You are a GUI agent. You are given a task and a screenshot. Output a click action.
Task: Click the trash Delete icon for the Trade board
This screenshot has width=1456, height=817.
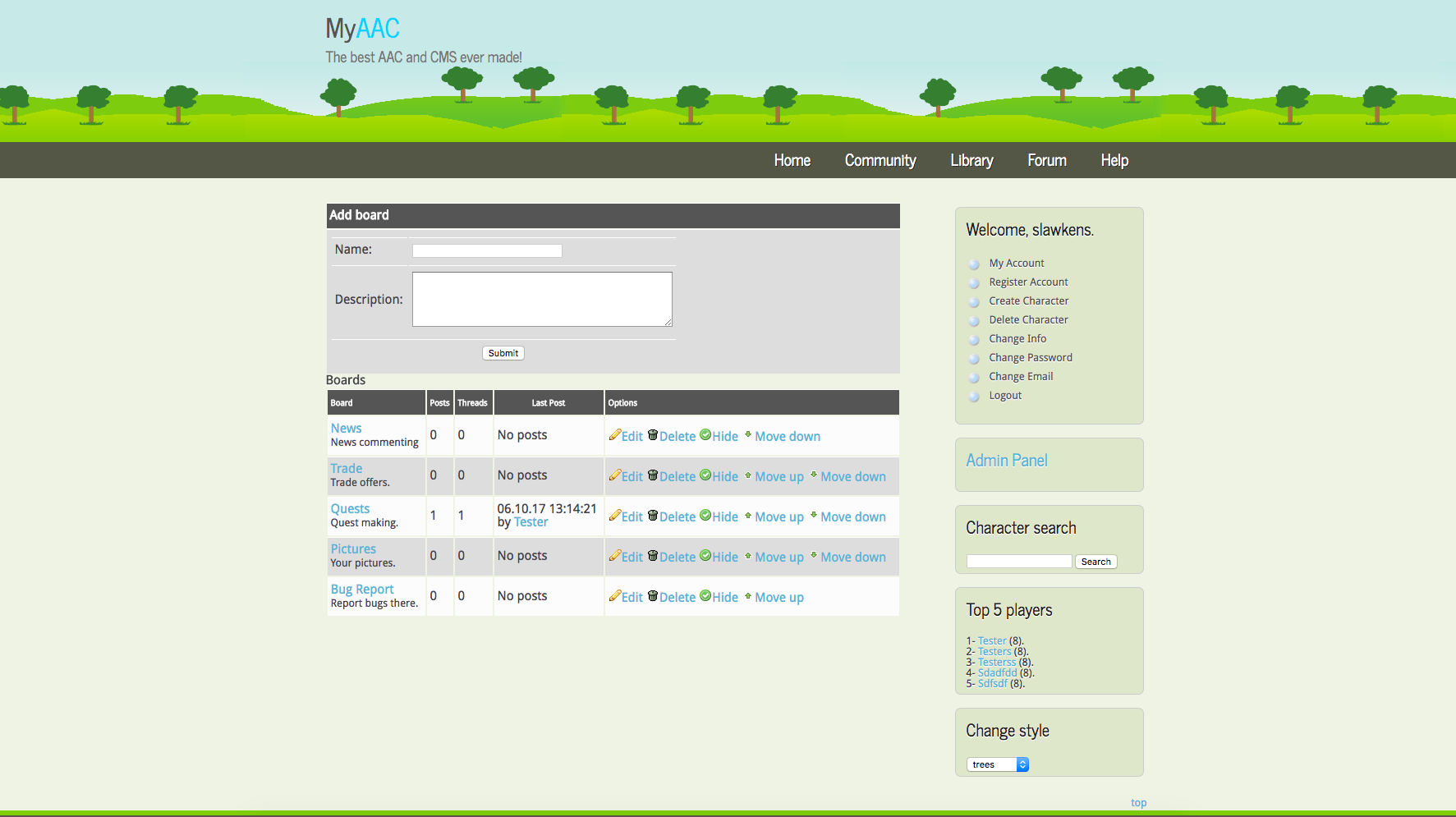(653, 476)
